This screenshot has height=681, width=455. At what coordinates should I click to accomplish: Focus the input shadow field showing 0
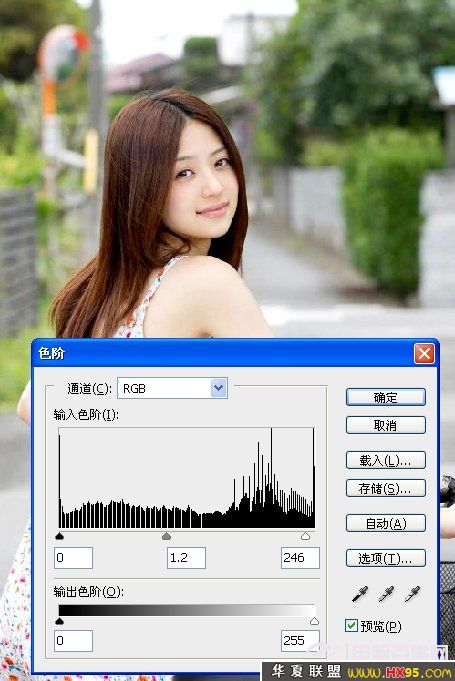click(x=73, y=558)
